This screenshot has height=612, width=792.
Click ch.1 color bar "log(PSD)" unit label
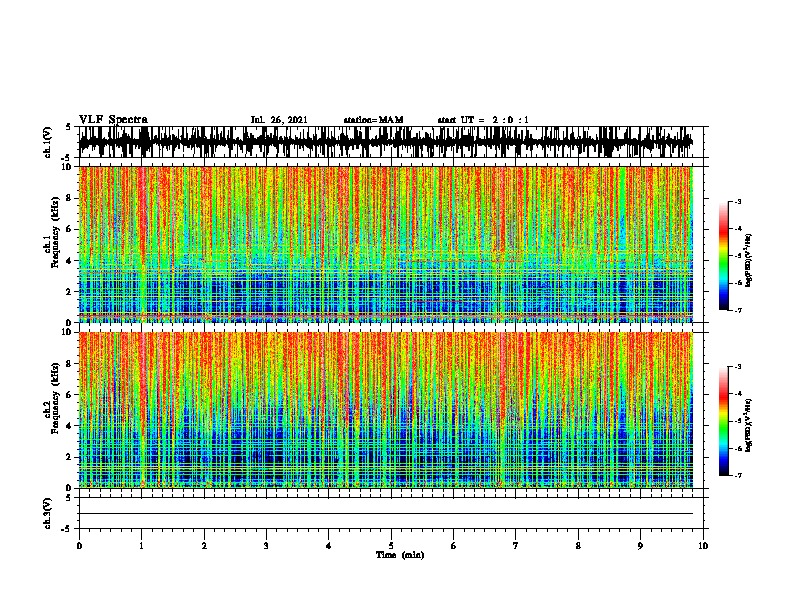(x=748, y=260)
